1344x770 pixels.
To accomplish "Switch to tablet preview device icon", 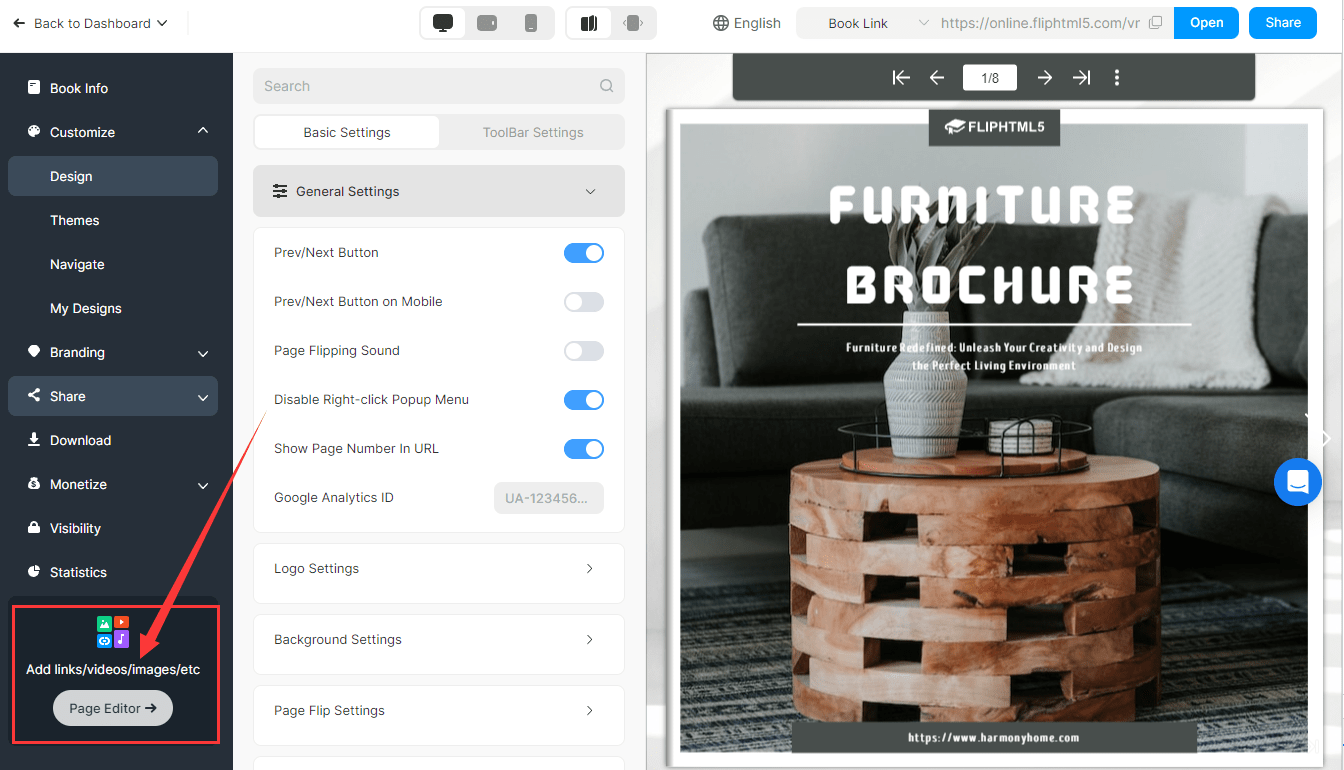I will point(487,23).
